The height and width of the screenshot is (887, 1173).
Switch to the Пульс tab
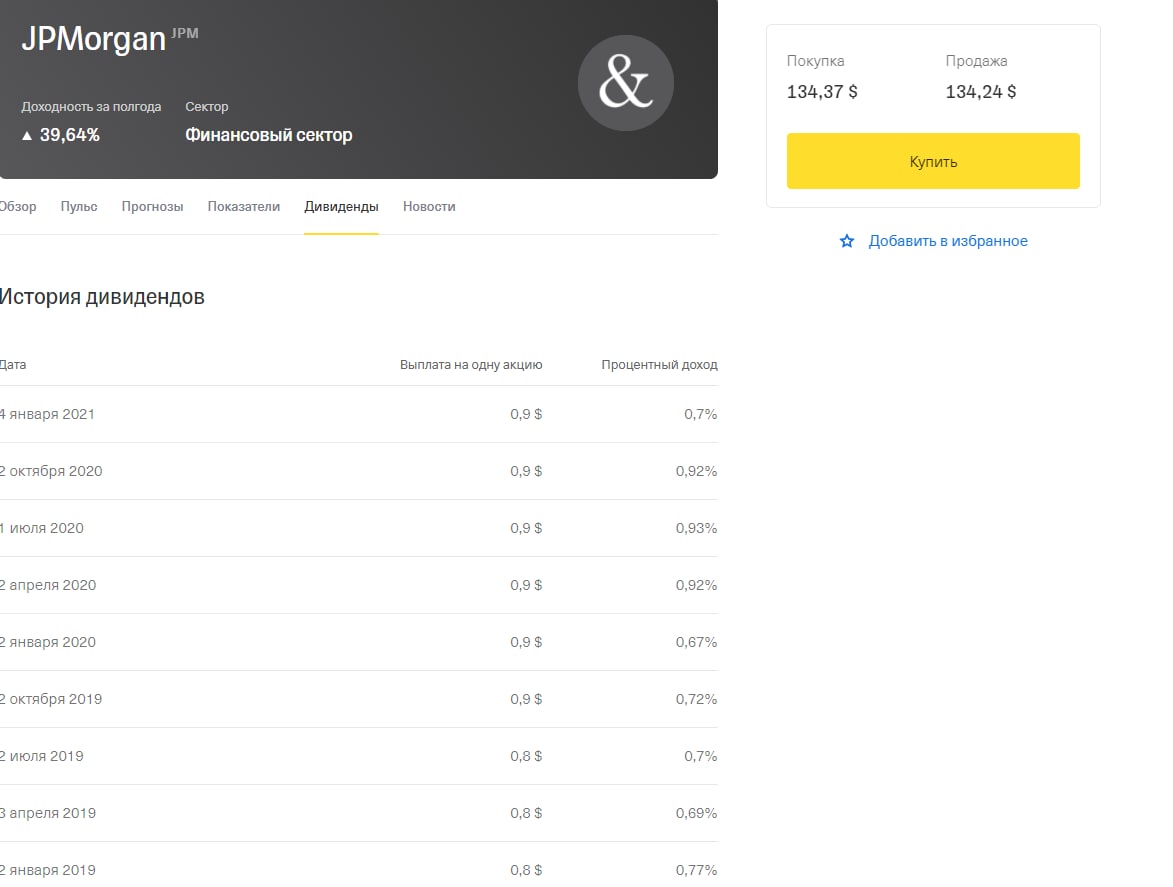[79, 206]
